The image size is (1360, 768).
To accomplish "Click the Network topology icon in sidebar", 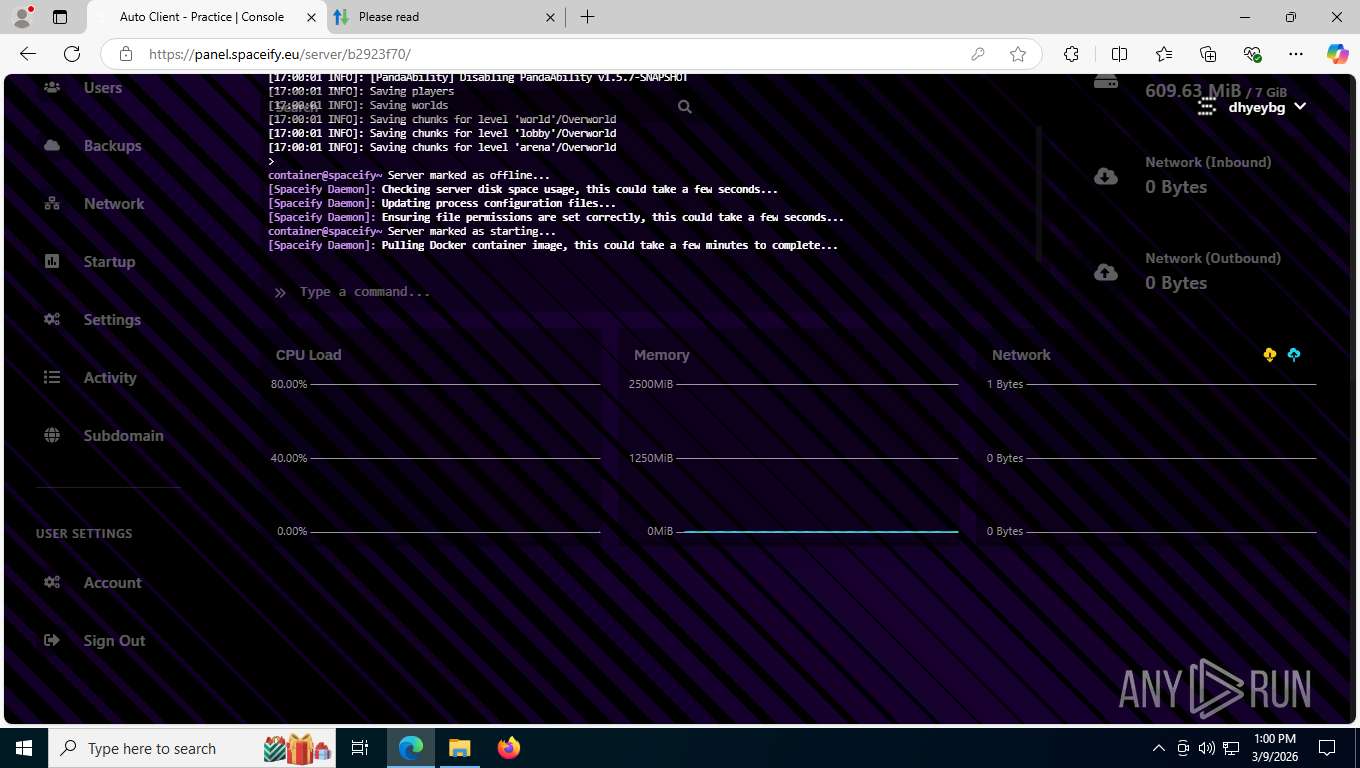I will pos(52,204).
